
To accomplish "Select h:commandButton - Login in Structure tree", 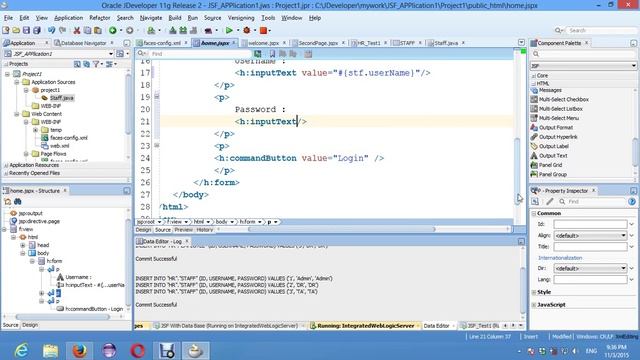I will click(x=94, y=309).
